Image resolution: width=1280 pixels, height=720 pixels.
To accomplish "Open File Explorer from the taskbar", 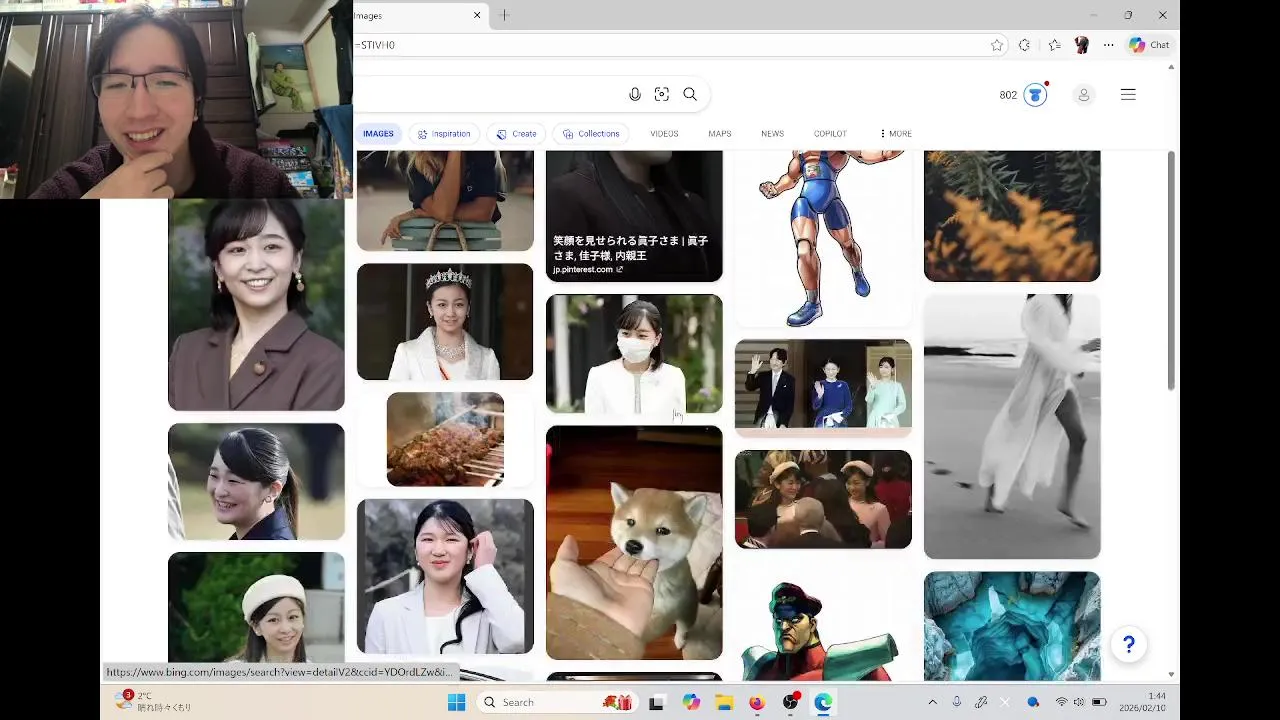I will click(723, 703).
